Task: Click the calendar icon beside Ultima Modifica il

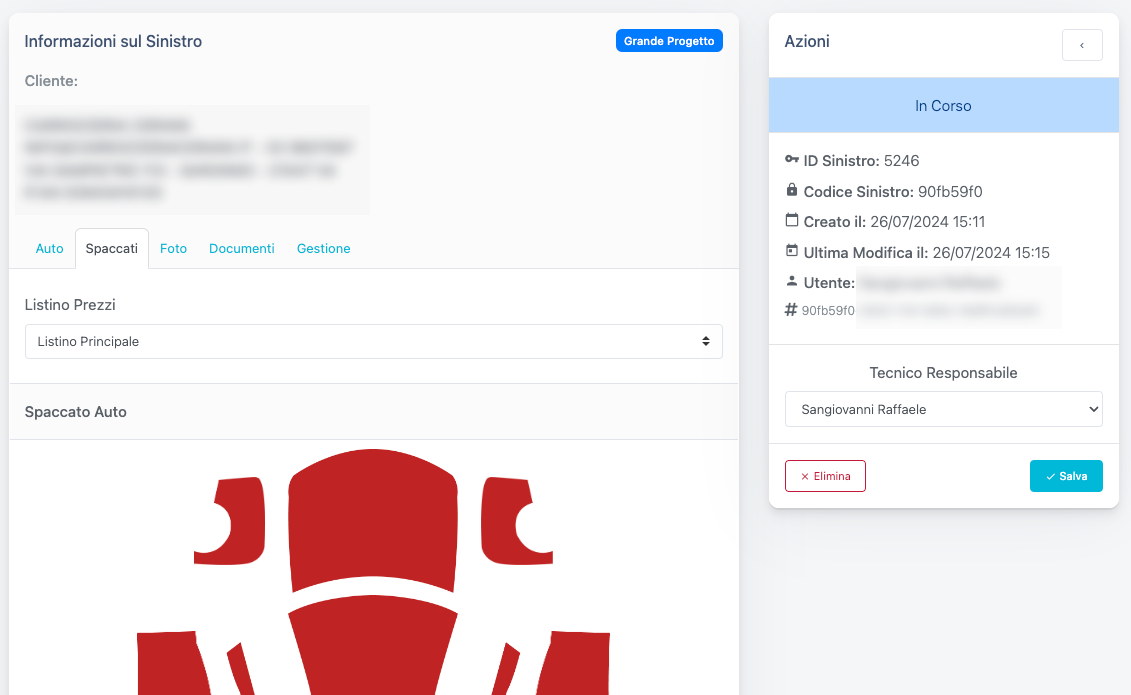Action: pos(792,251)
